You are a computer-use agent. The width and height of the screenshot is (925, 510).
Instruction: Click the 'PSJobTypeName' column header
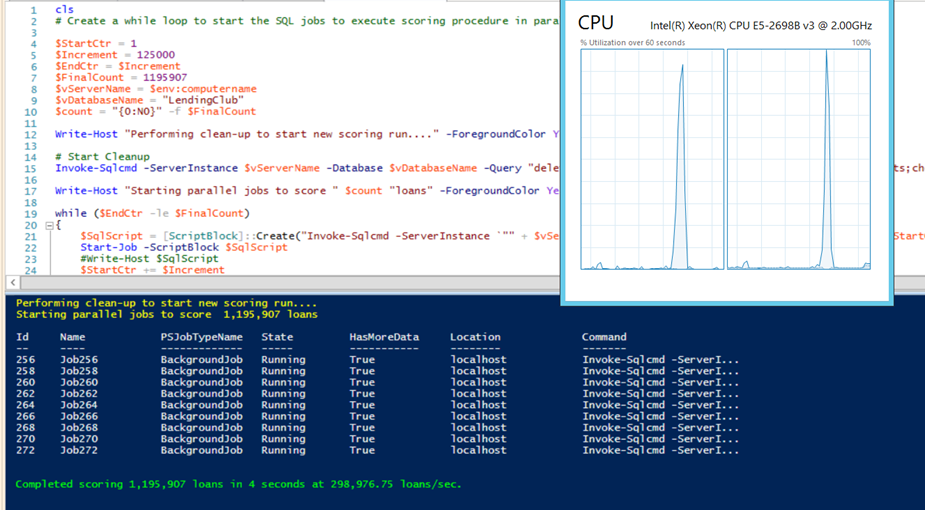(x=202, y=337)
